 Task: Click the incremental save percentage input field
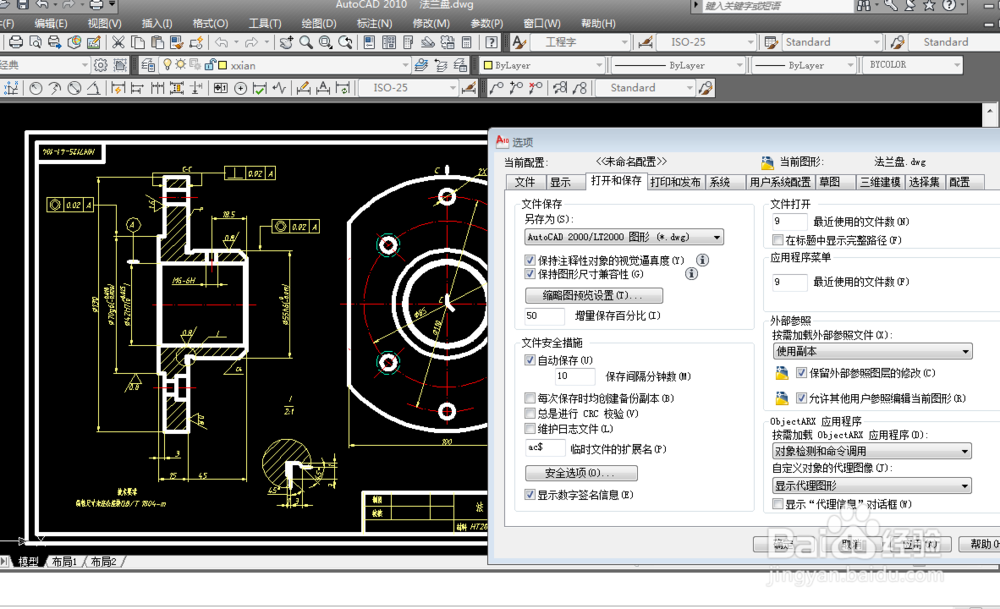click(543, 316)
